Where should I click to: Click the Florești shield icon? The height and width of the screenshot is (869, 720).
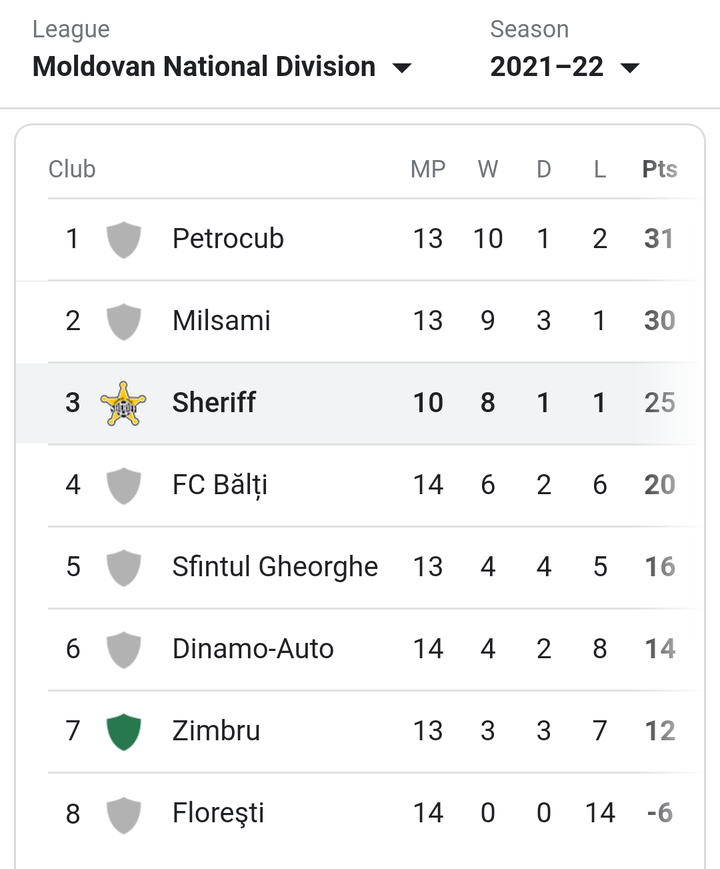(123, 815)
